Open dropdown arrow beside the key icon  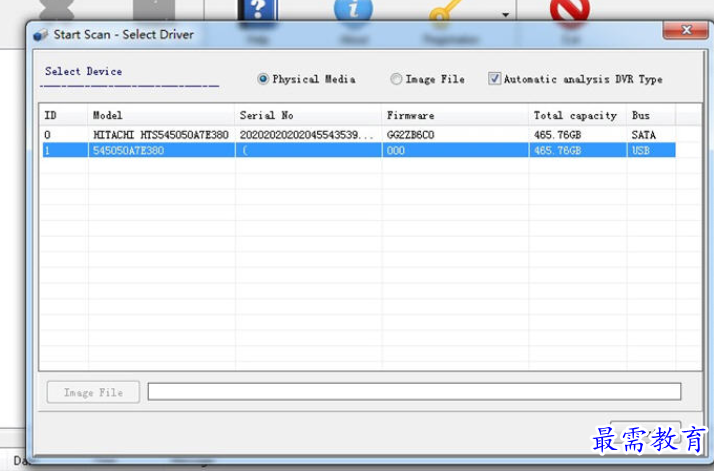[x=505, y=15]
